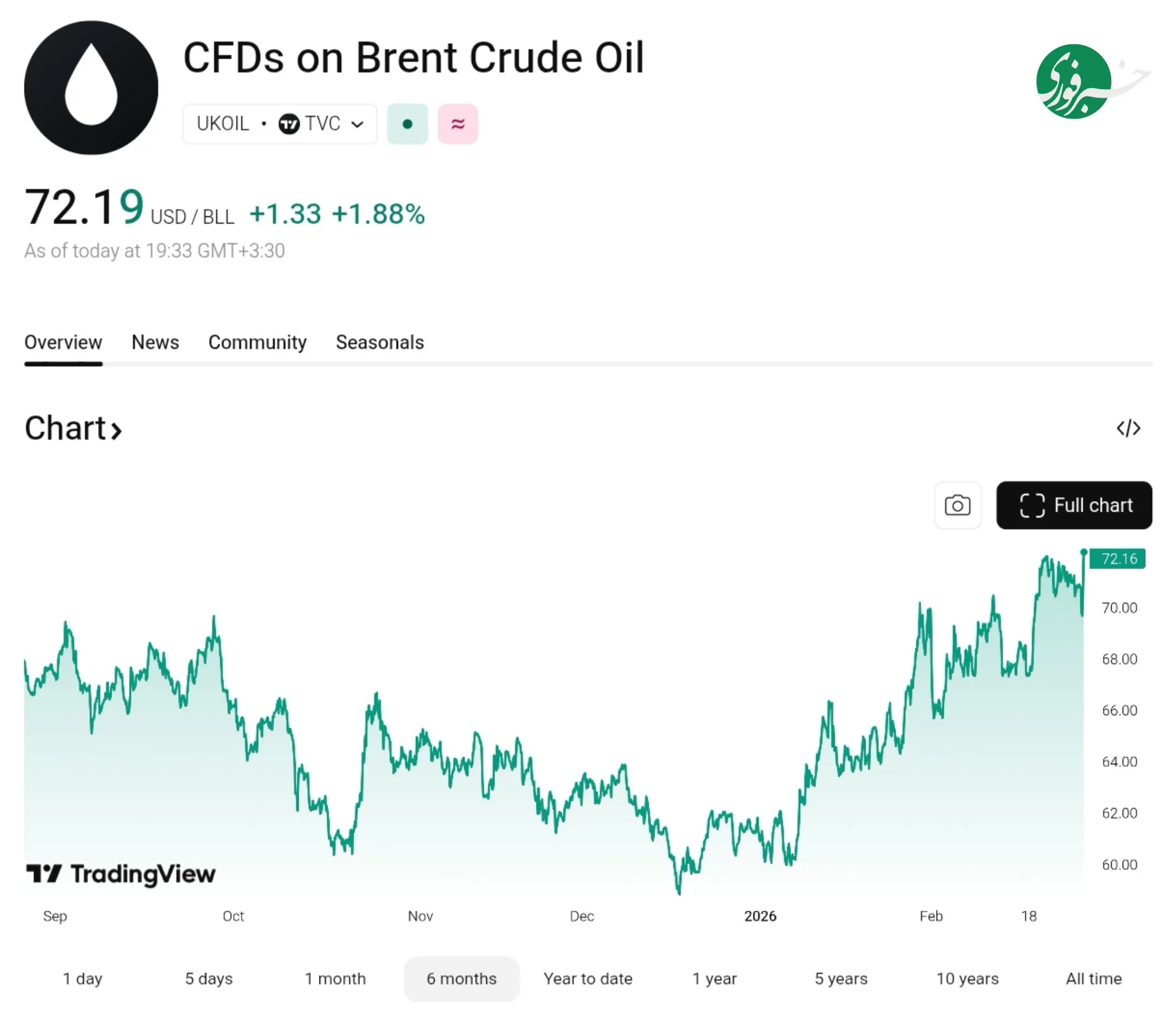The width and height of the screenshot is (1176, 1012).
Task: Select the 1 day time range
Action: tap(82, 978)
